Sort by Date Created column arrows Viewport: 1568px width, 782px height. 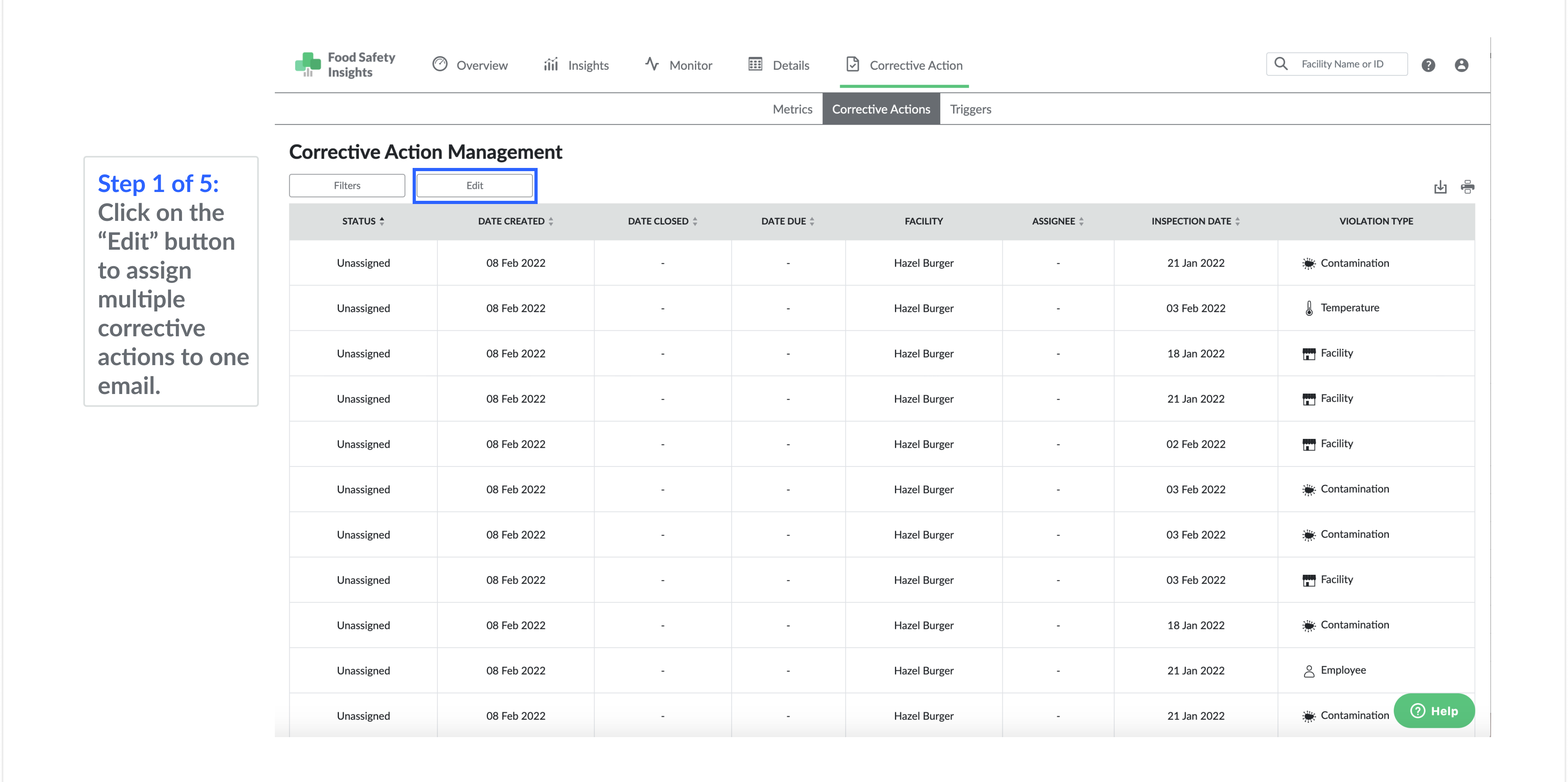(x=550, y=221)
